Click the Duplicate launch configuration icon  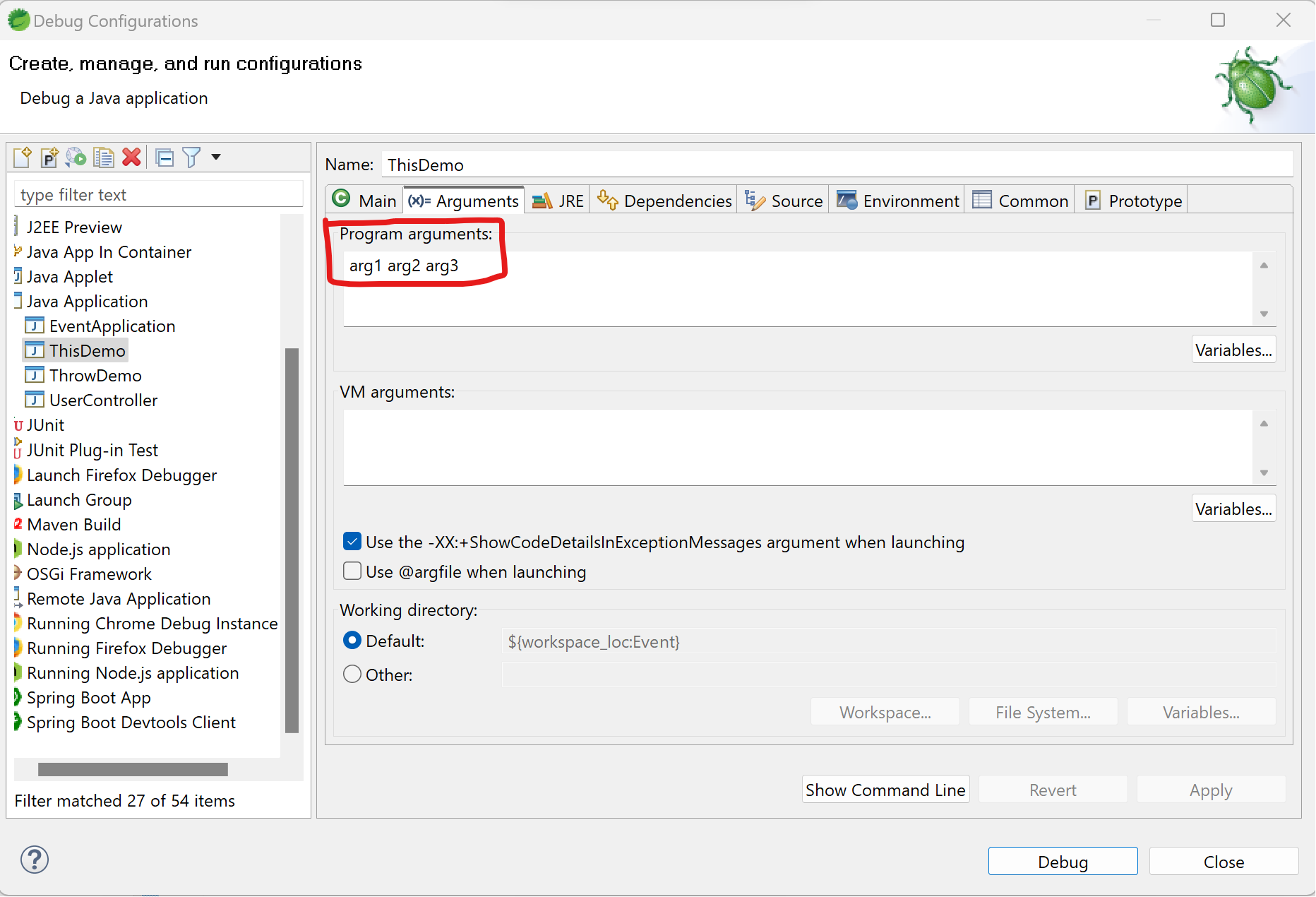(x=104, y=157)
